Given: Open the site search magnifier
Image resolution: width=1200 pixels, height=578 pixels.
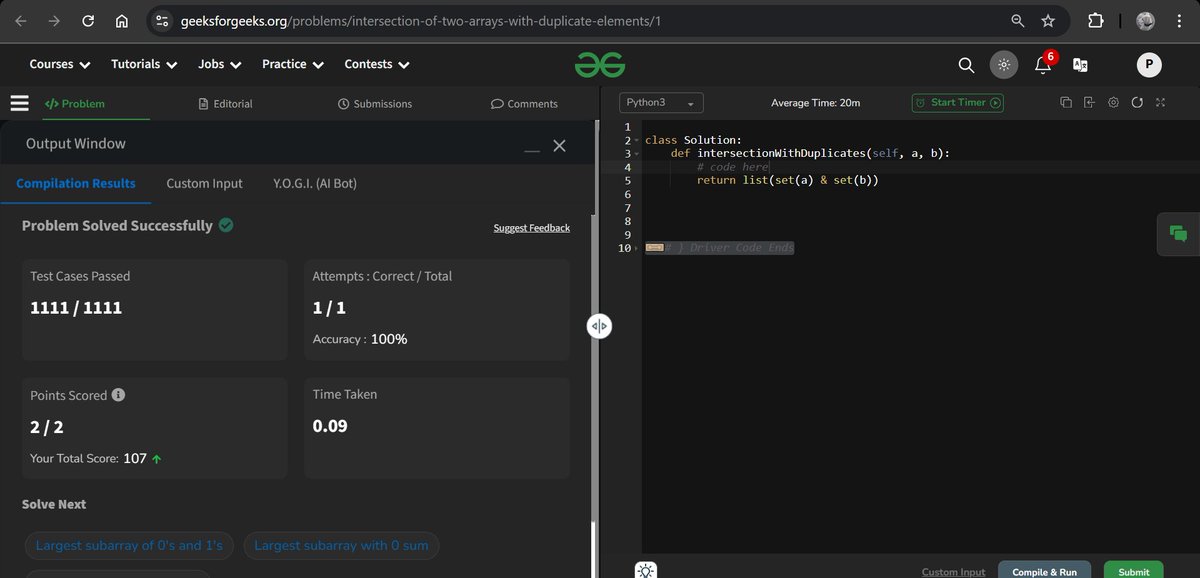Looking at the screenshot, I should (x=966, y=65).
